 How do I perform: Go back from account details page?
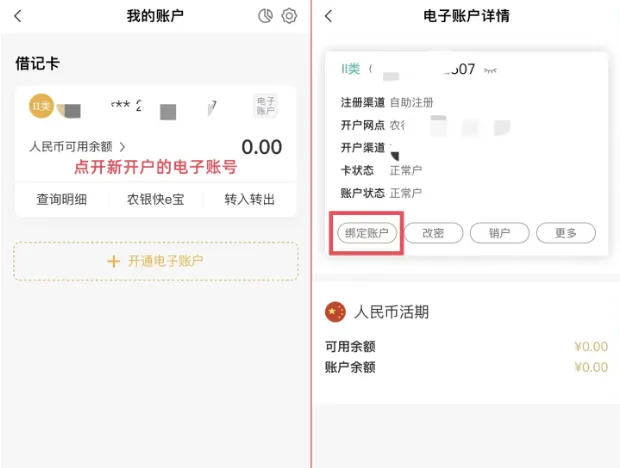(x=329, y=16)
